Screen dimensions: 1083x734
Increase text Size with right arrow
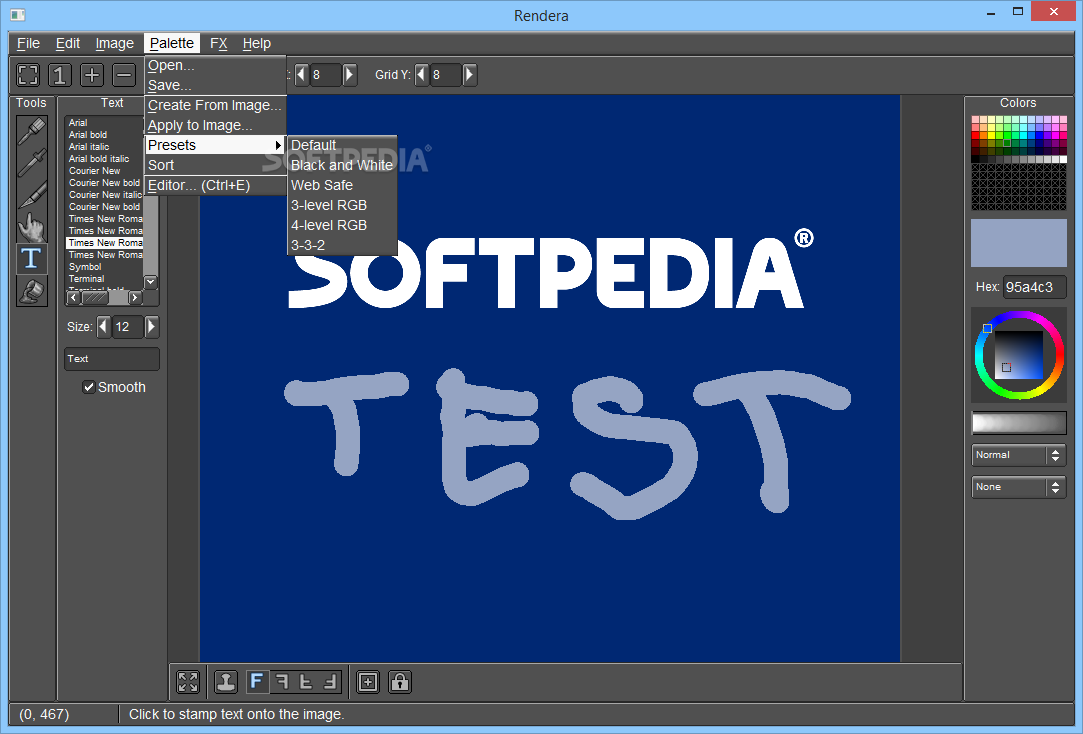point(151,327)
